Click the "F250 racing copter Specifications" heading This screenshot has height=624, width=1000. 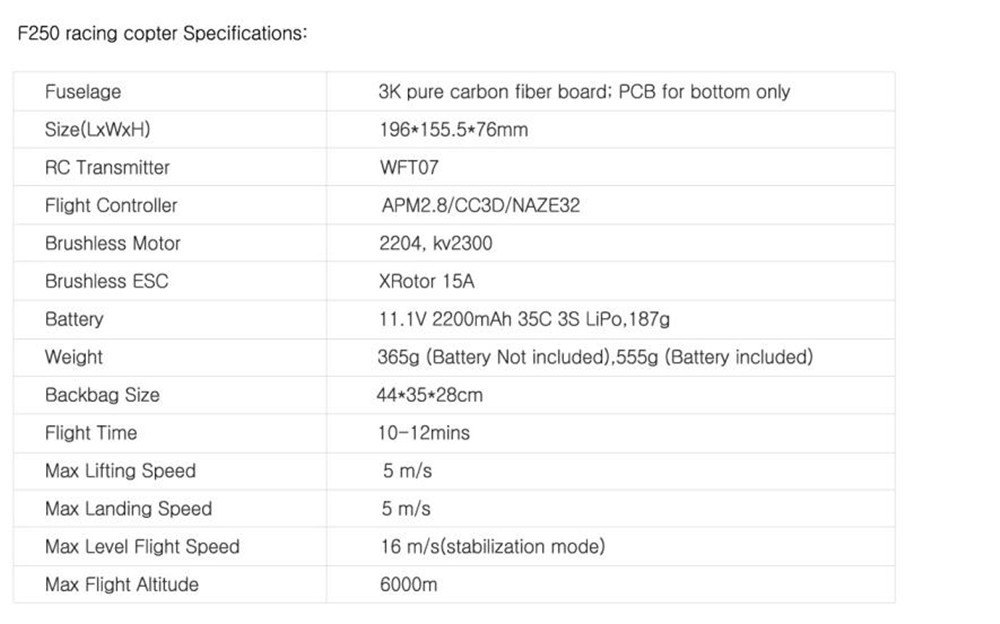point(162,33)
